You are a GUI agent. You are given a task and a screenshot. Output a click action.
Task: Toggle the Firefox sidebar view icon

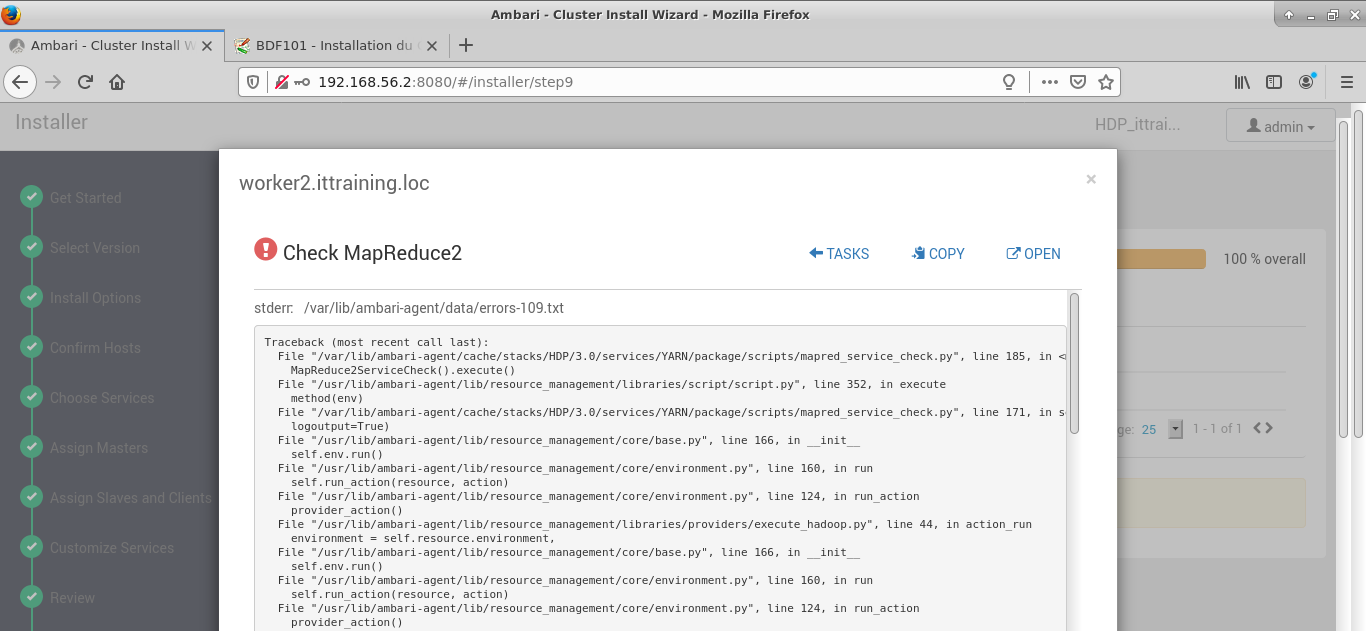(x=1274, y=82)
